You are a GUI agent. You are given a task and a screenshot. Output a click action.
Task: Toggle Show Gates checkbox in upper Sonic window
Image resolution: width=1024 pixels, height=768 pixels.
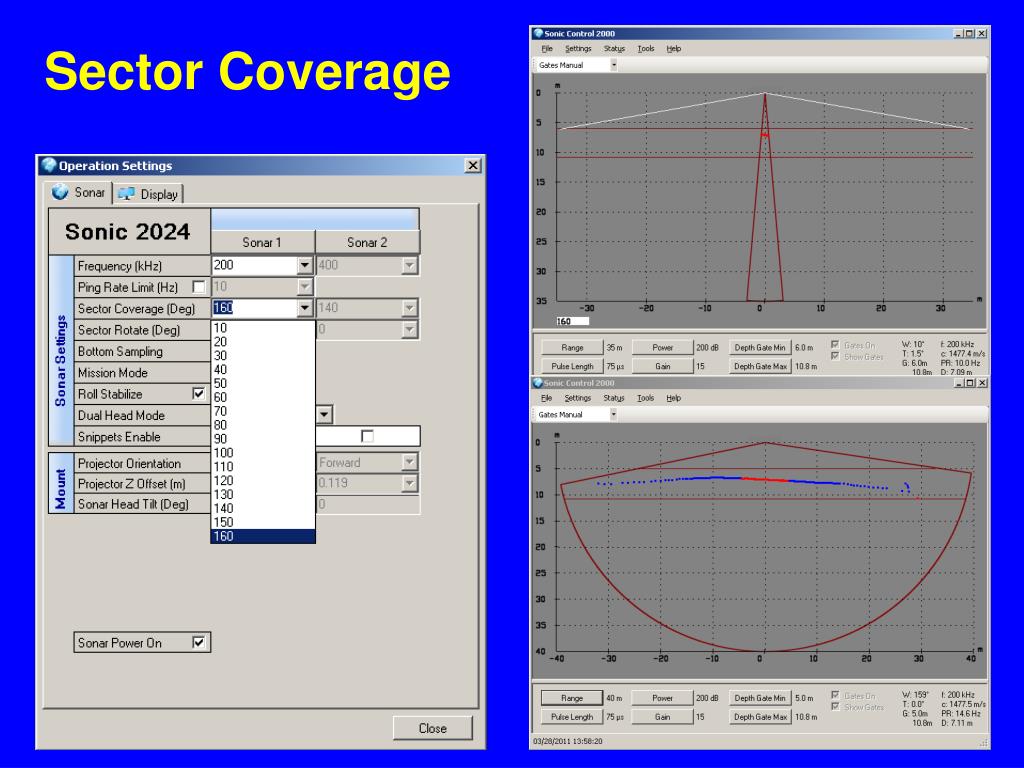coord(835,356)
